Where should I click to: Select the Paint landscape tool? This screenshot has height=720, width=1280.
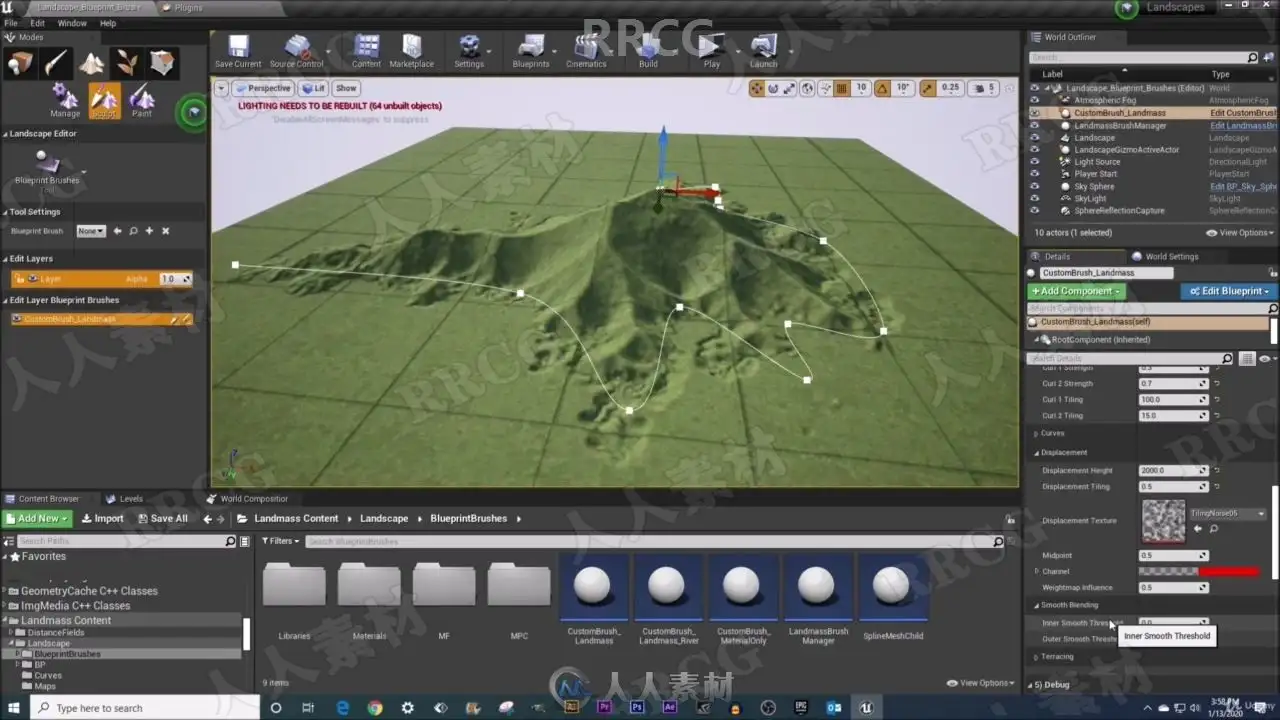142,99
